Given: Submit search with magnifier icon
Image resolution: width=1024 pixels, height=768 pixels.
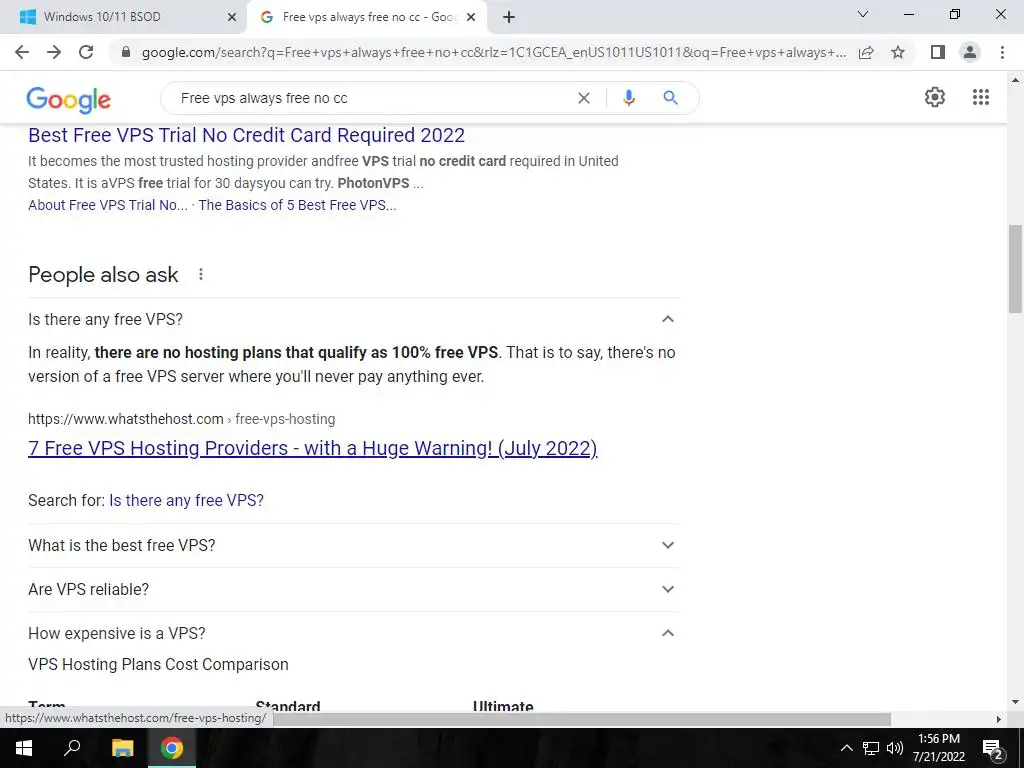Looking at the screenshot, I should tap(670, 98).
